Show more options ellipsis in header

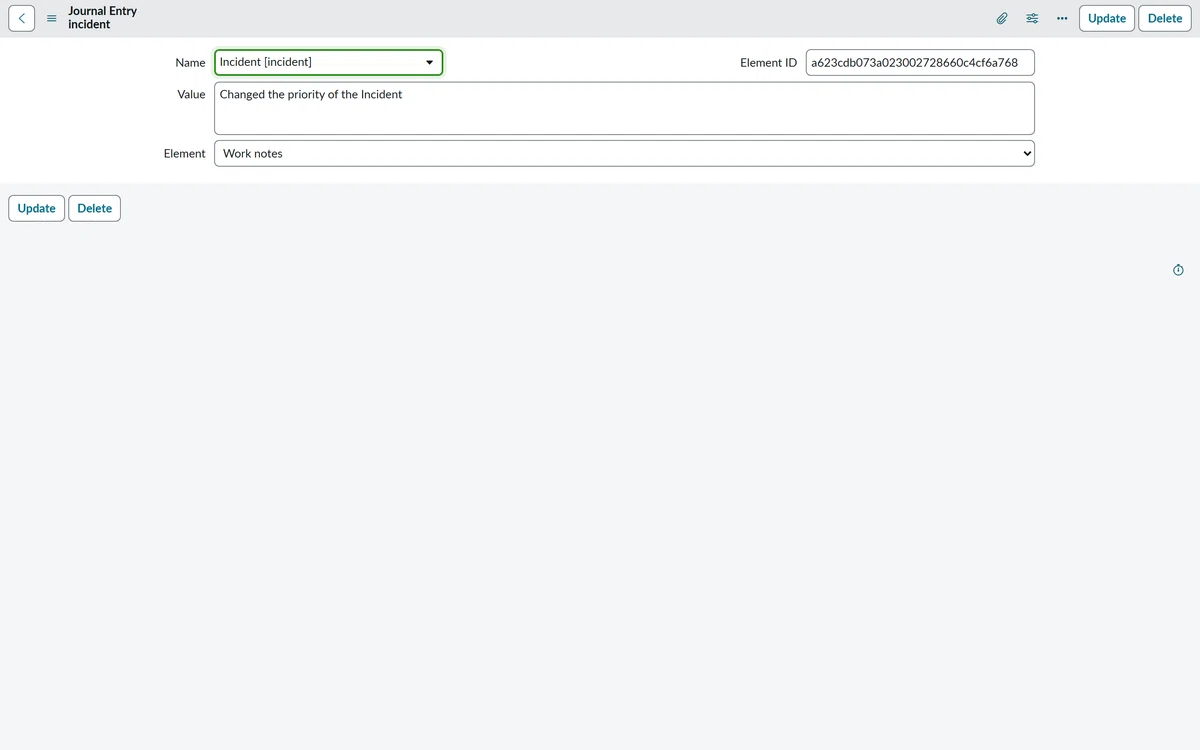[x=1062, y=18]
